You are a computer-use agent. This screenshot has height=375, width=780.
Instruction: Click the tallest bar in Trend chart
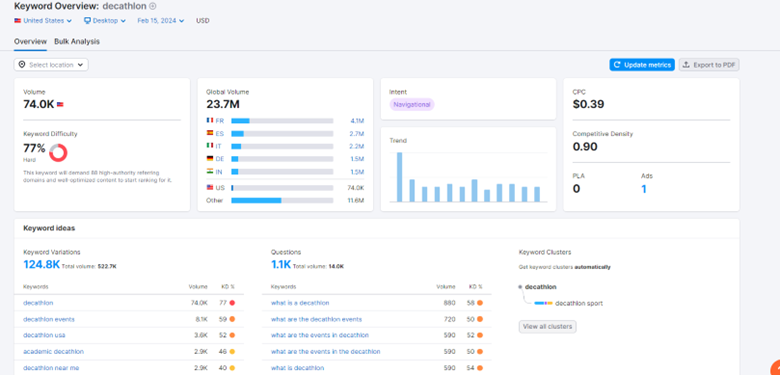coord(399,177)
